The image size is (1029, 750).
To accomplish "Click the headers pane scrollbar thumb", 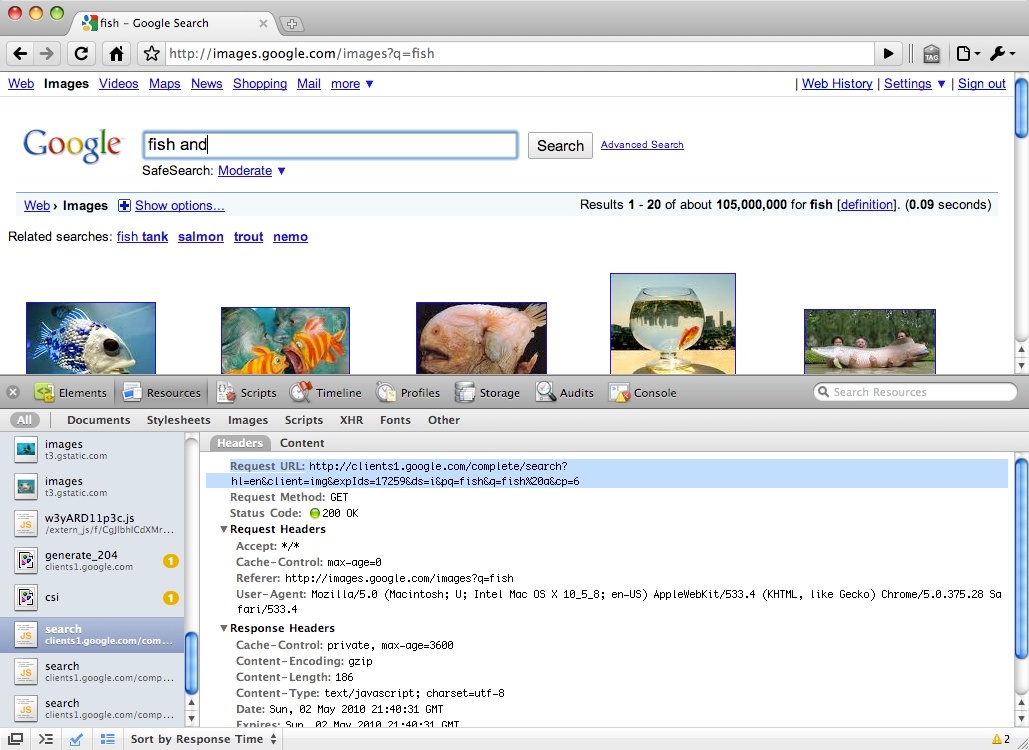I will (x=1021, y=558).
